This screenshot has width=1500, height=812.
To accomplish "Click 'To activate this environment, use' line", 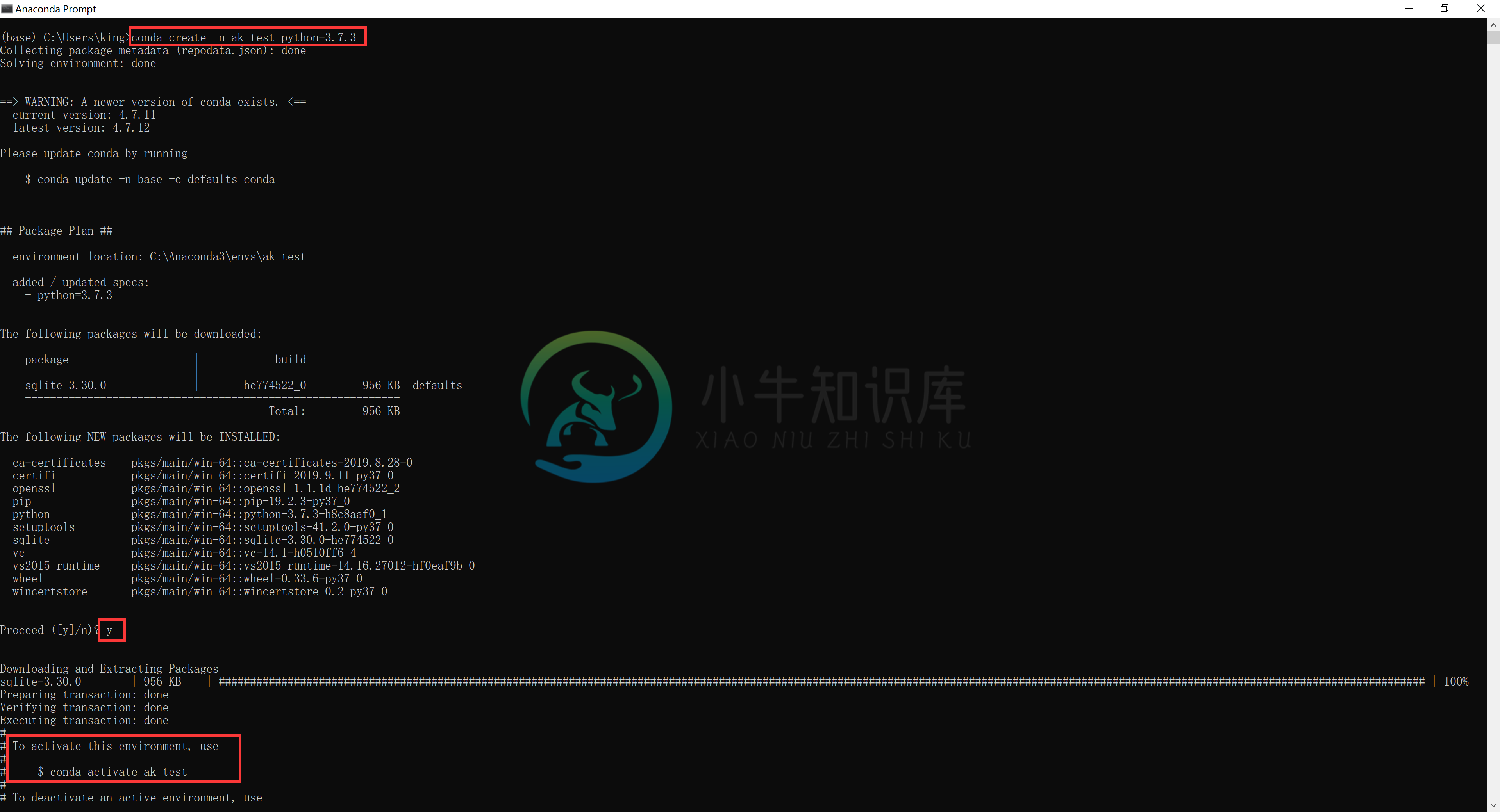I will (x=115, y=746).
